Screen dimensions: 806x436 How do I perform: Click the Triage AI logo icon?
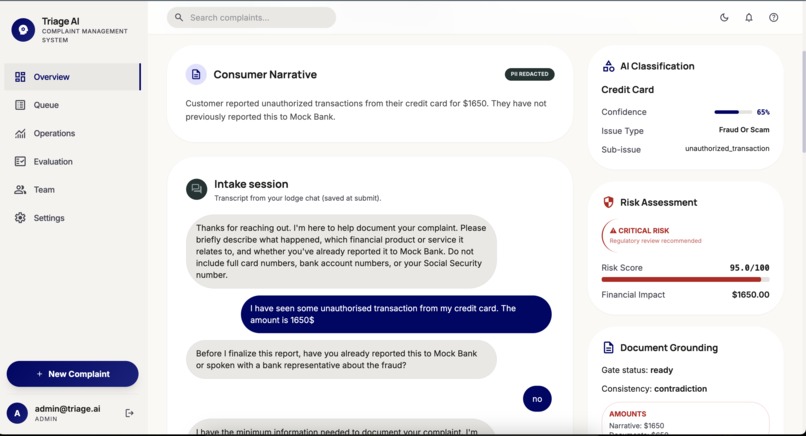23,30
